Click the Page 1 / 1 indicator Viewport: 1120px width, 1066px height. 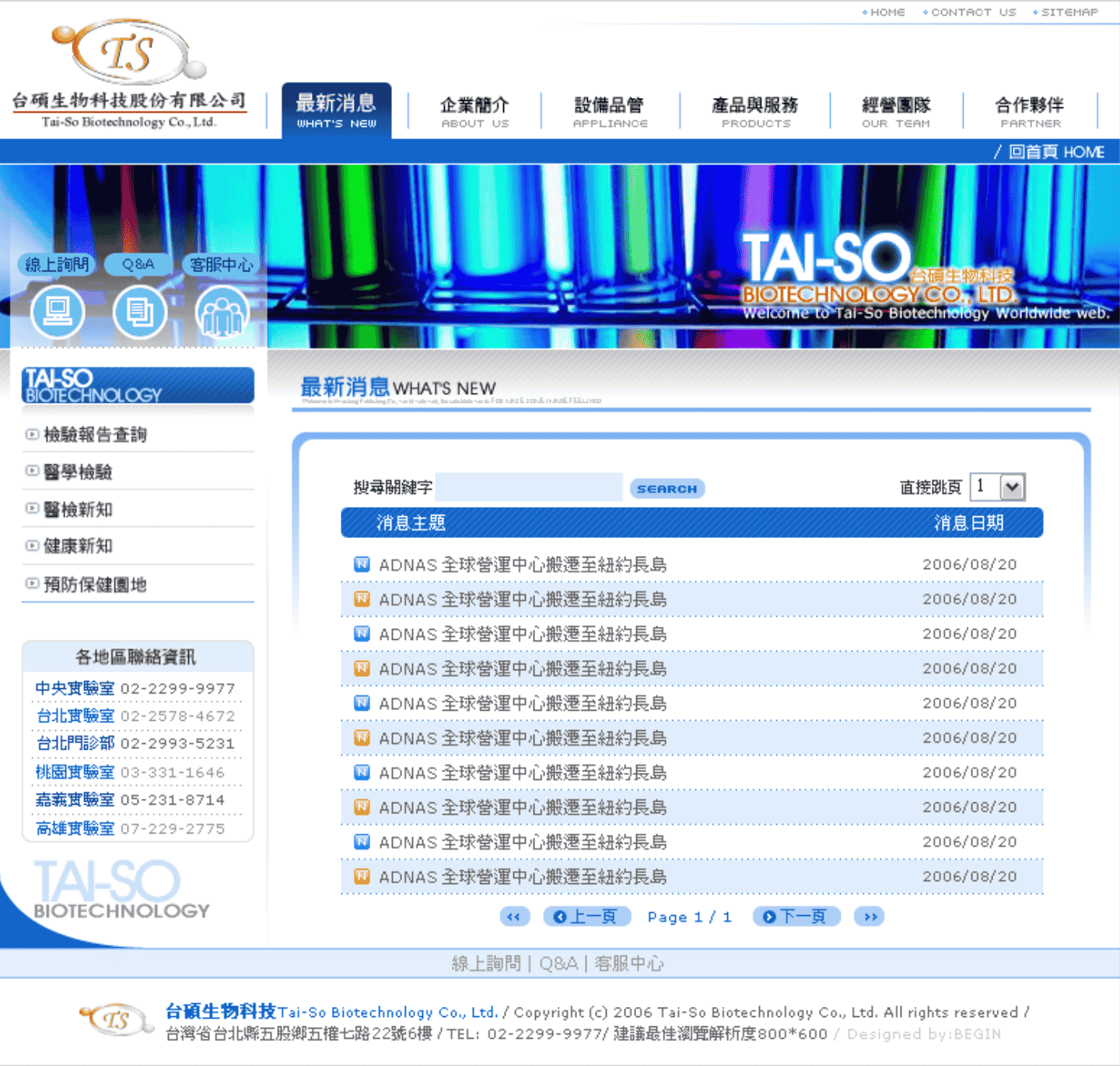click(689, 917)
